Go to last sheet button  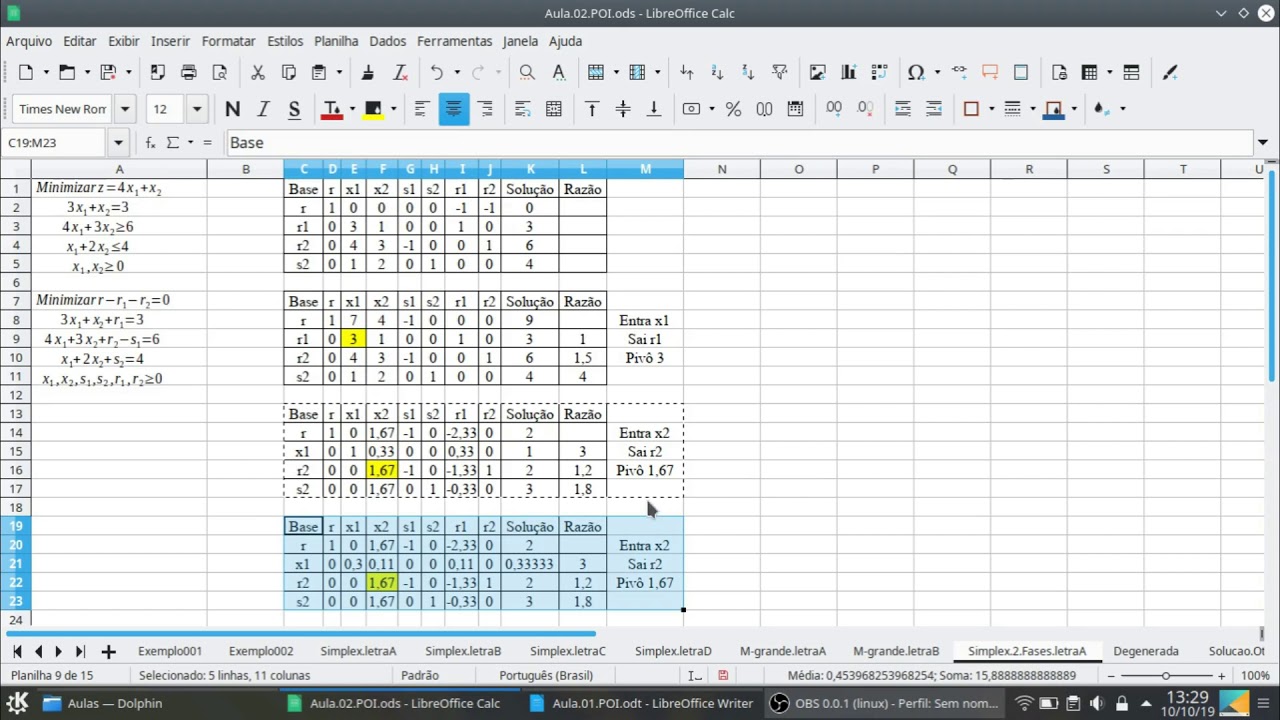tap(80, 651)
